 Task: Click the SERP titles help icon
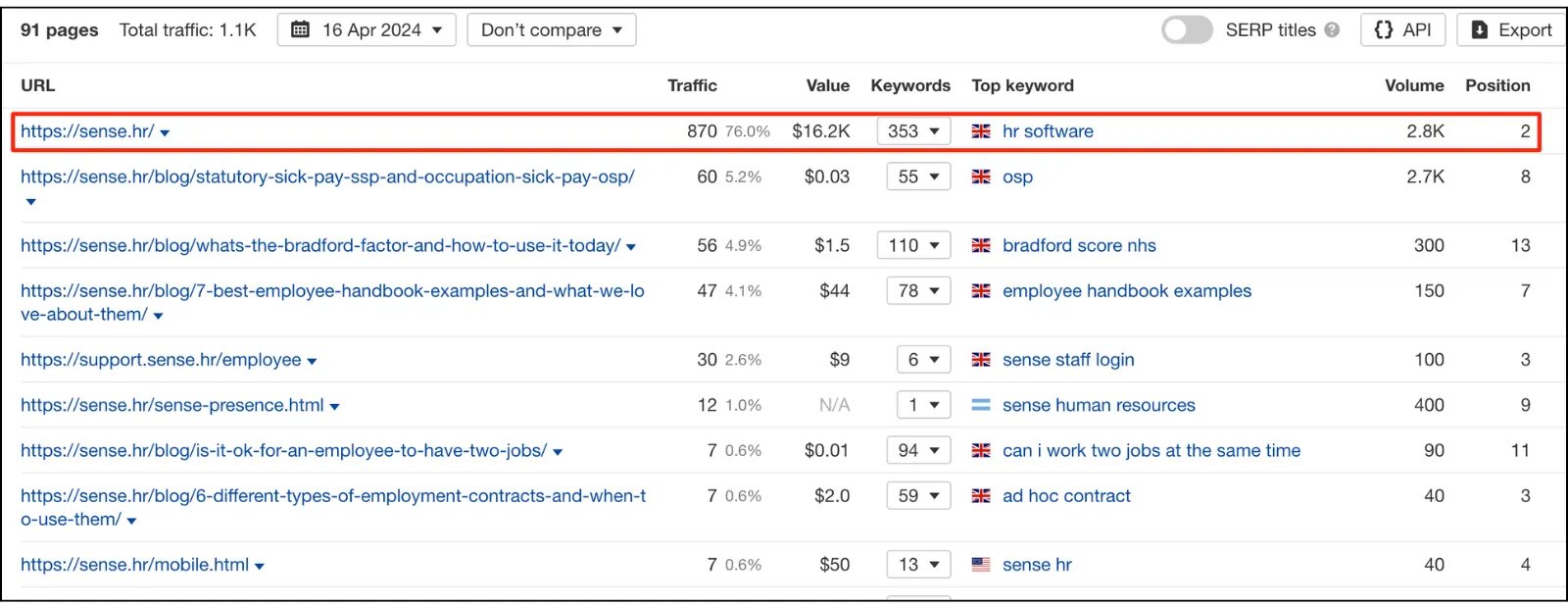coord(1332,30)
